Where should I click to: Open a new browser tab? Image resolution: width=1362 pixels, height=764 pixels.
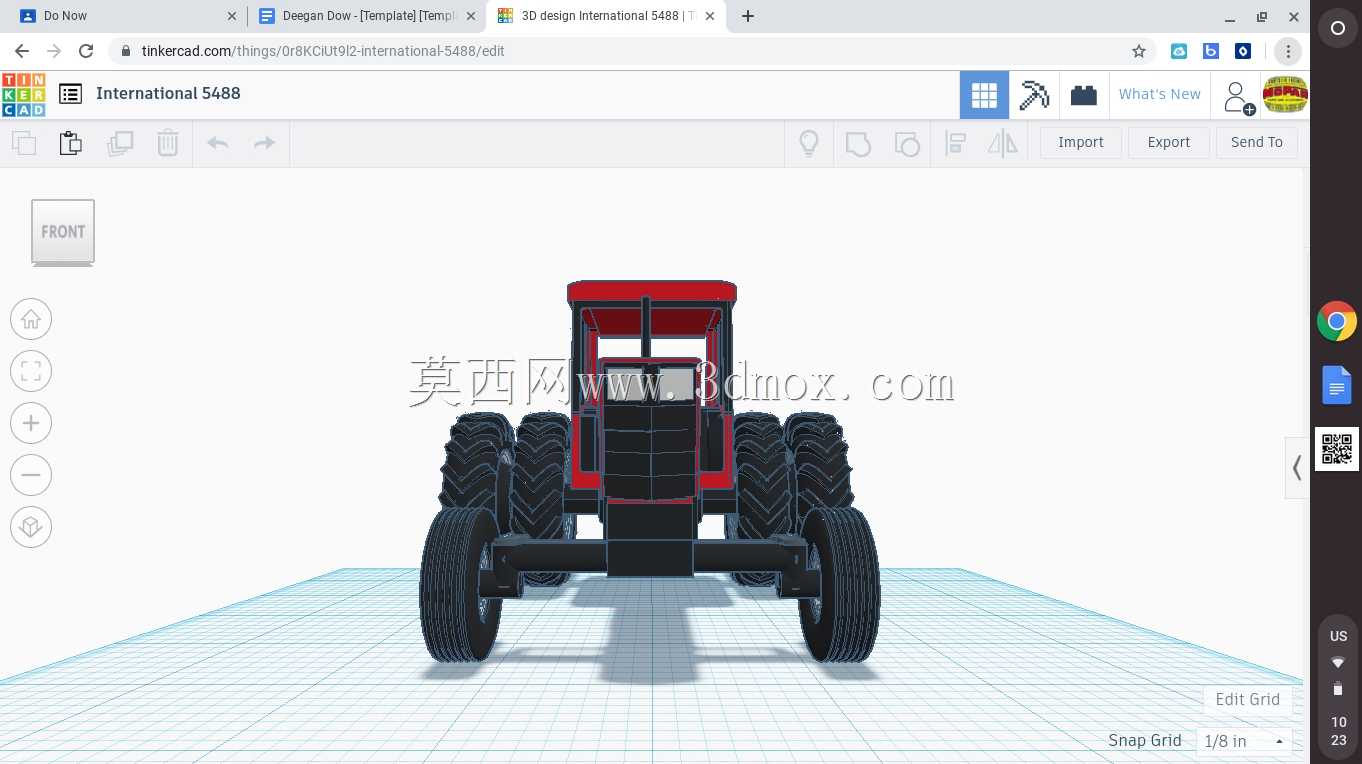[748, 16]
